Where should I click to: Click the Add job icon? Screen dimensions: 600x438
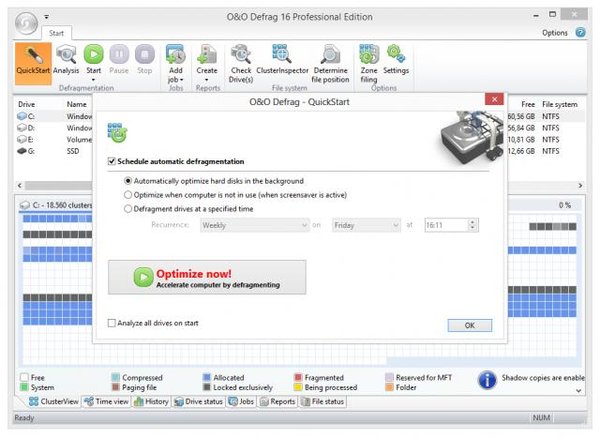click(176, 54)
